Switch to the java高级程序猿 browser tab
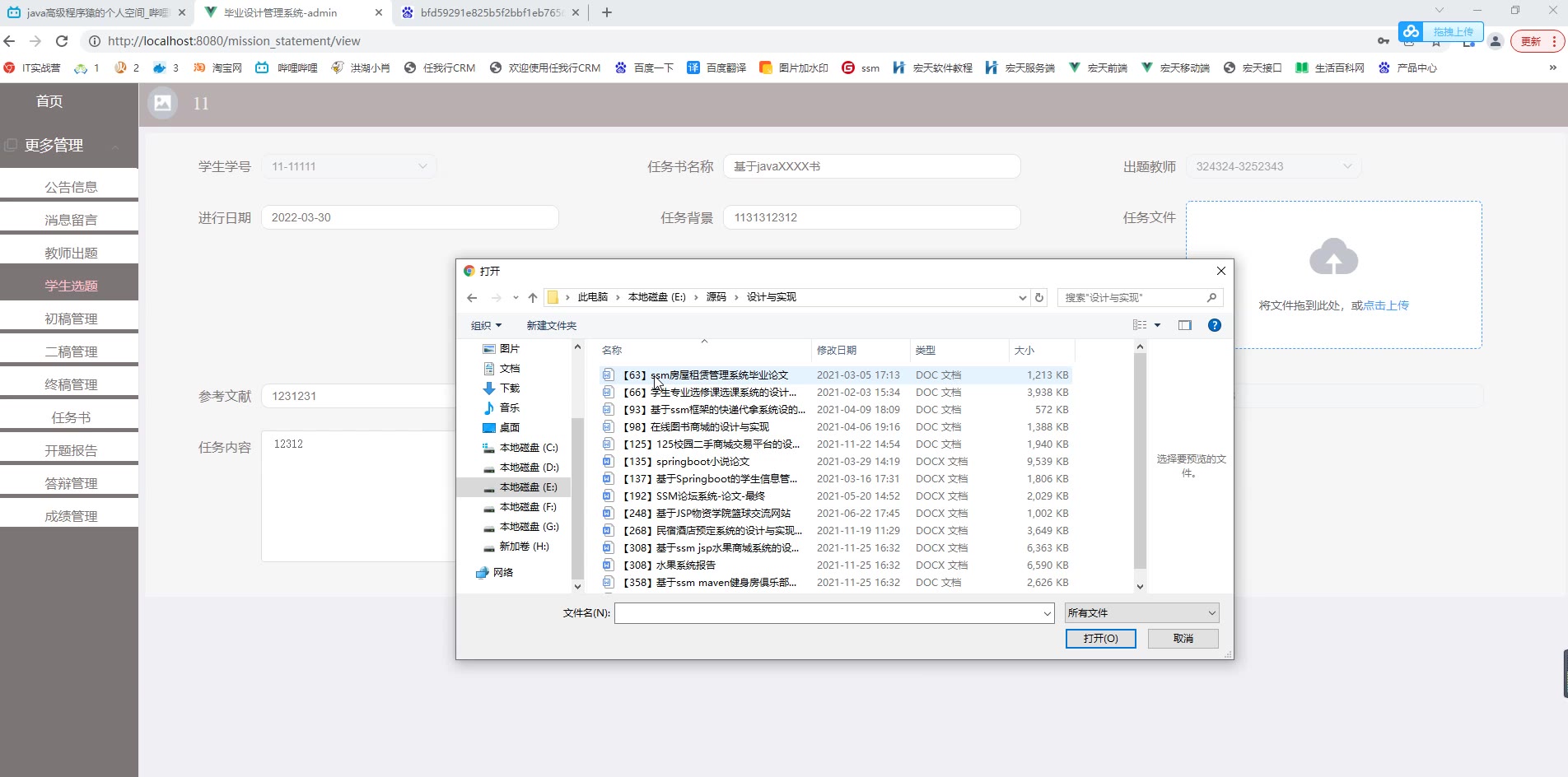1568x777 pixels. click(97, 12)
